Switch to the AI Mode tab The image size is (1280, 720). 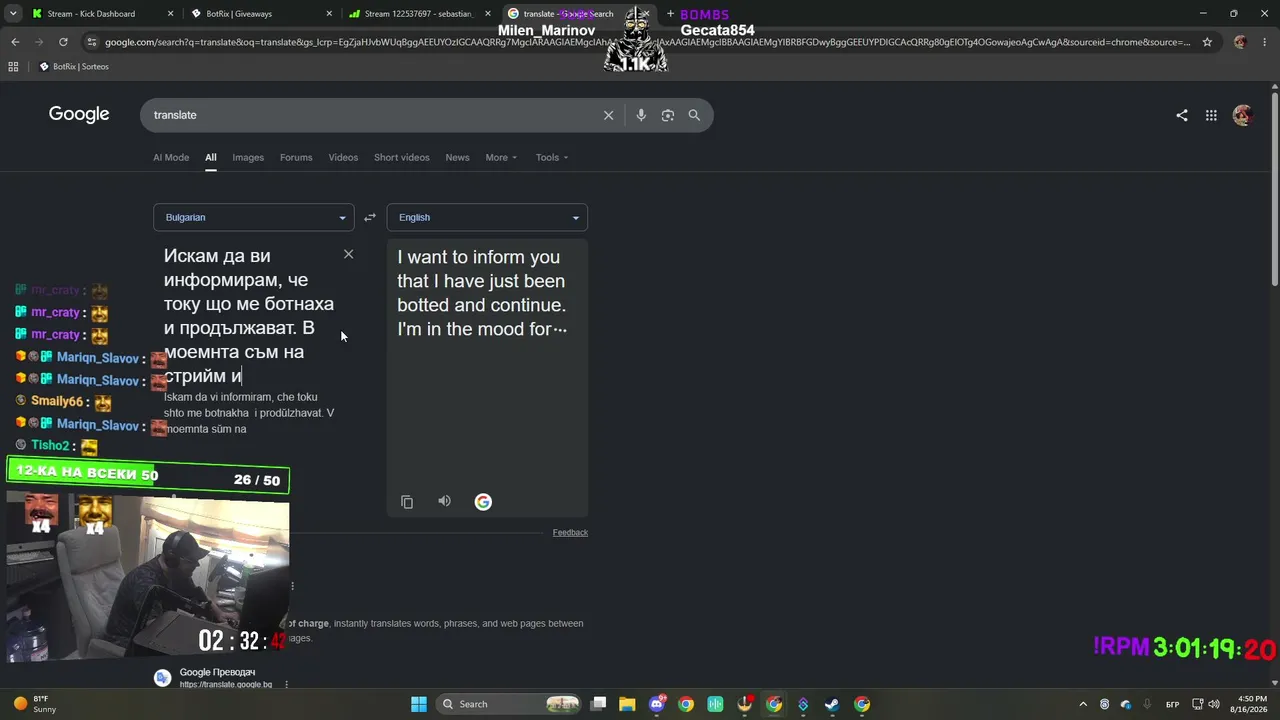coord(171,157)
